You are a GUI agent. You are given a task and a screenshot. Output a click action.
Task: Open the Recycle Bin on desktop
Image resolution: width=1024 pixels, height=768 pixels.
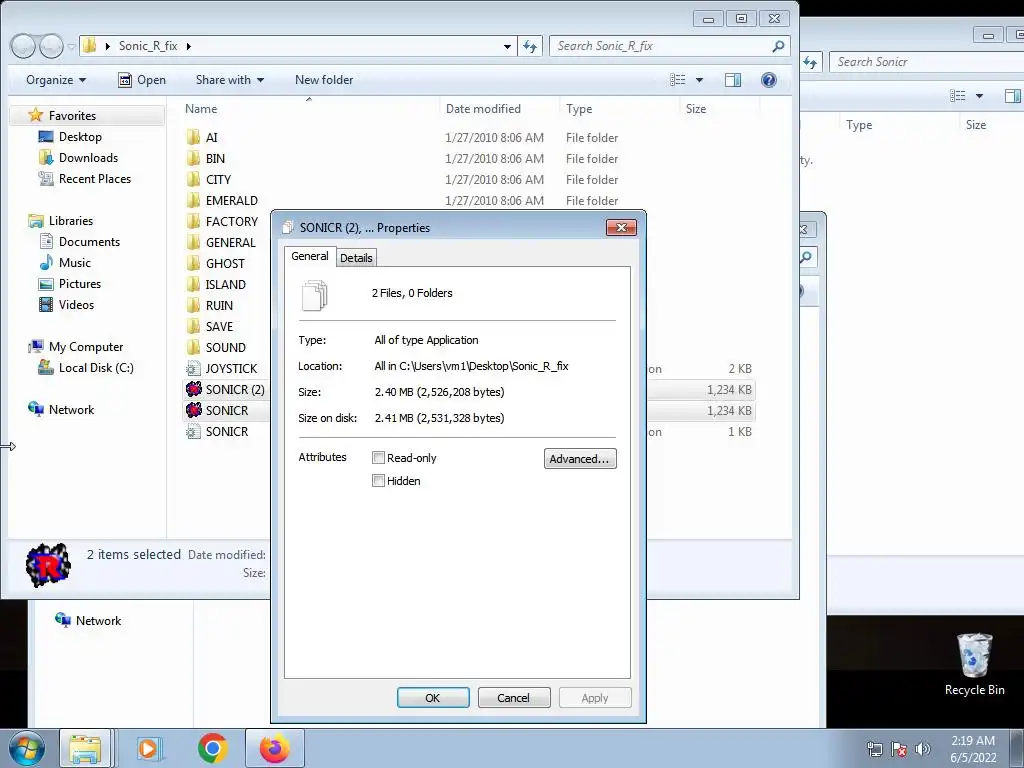pos(974,664)
